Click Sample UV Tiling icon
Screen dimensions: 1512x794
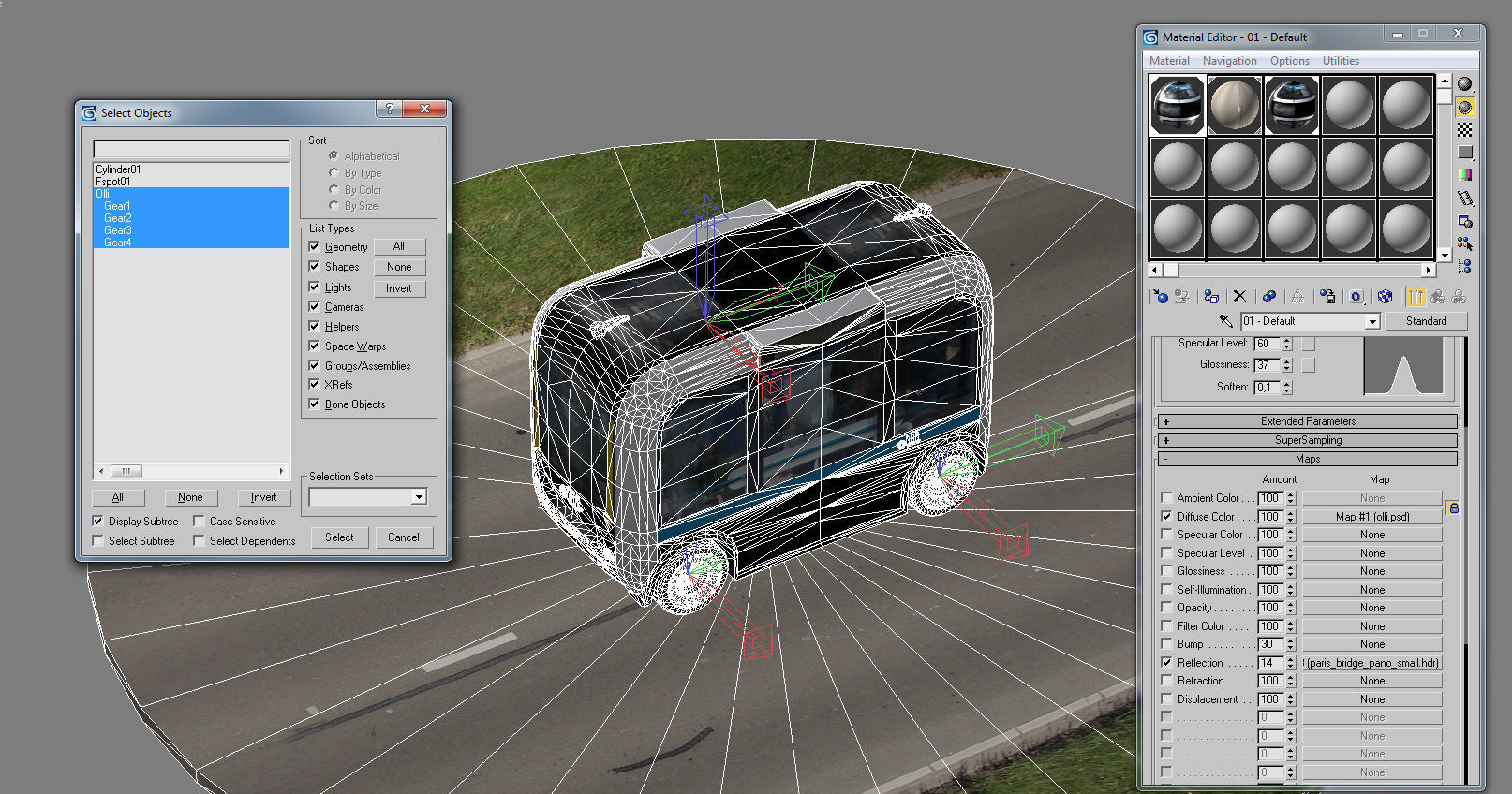point(1464,152)
